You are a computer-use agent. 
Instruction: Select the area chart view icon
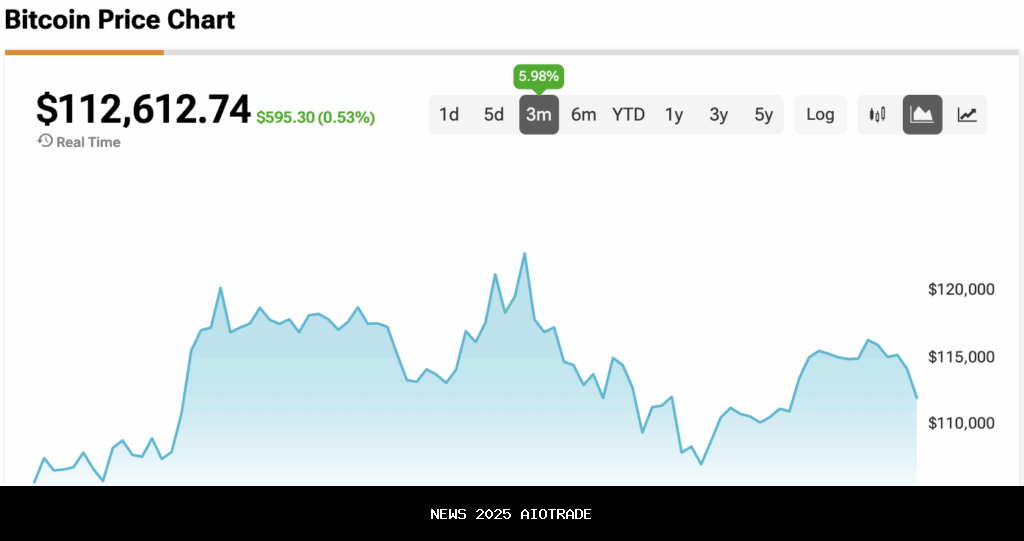(x=922, y=115)
